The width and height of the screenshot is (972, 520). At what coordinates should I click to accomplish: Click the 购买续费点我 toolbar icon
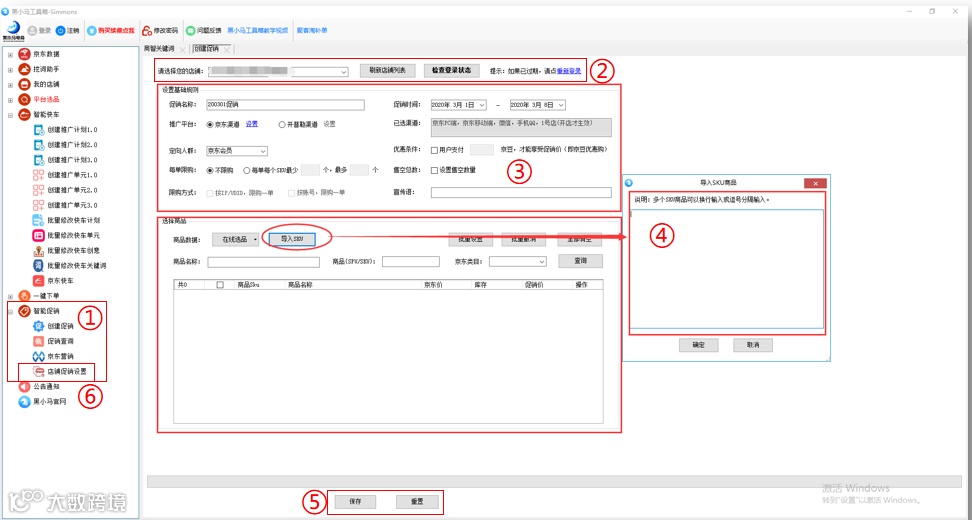[91, 30]
